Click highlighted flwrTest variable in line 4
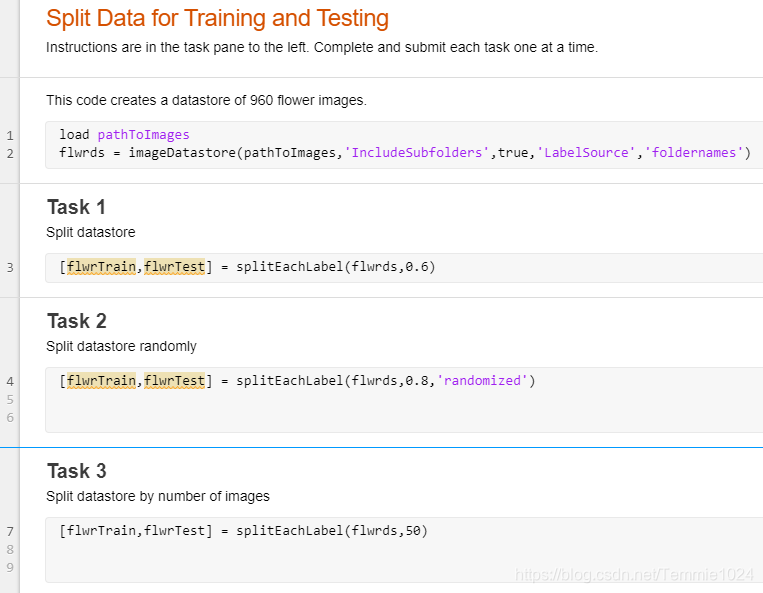The width and height of the screenshot is (763, 593). [174, 380]
